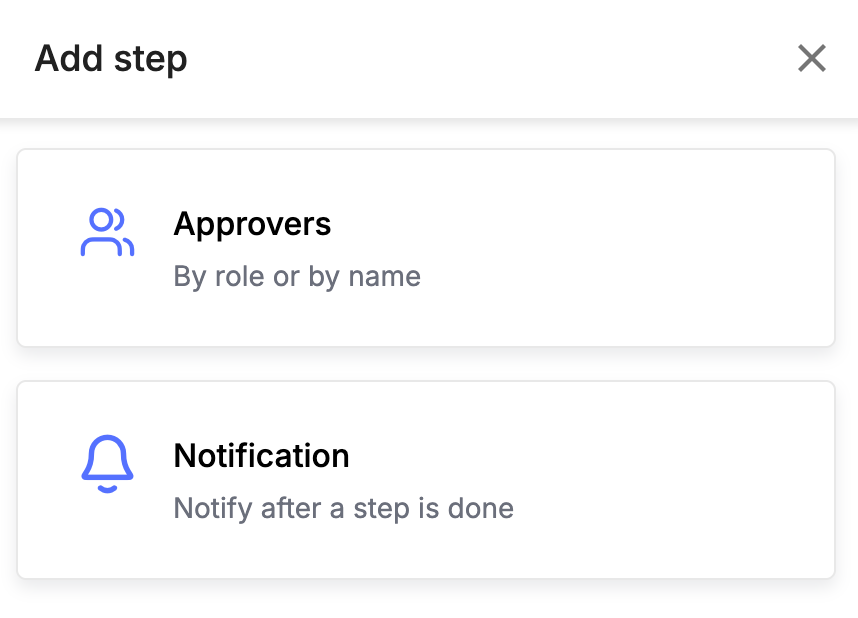This screenshot has height=618, width=858.
Task: Select the Notification step option
Action: coord(426,480)
